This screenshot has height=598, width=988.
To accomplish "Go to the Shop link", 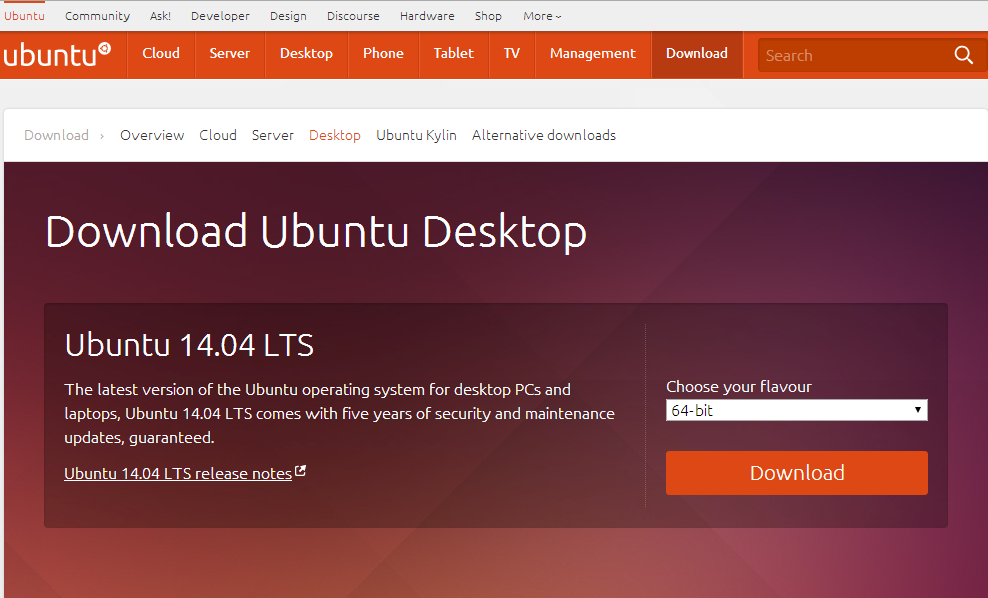I will [x=488, y=16].
